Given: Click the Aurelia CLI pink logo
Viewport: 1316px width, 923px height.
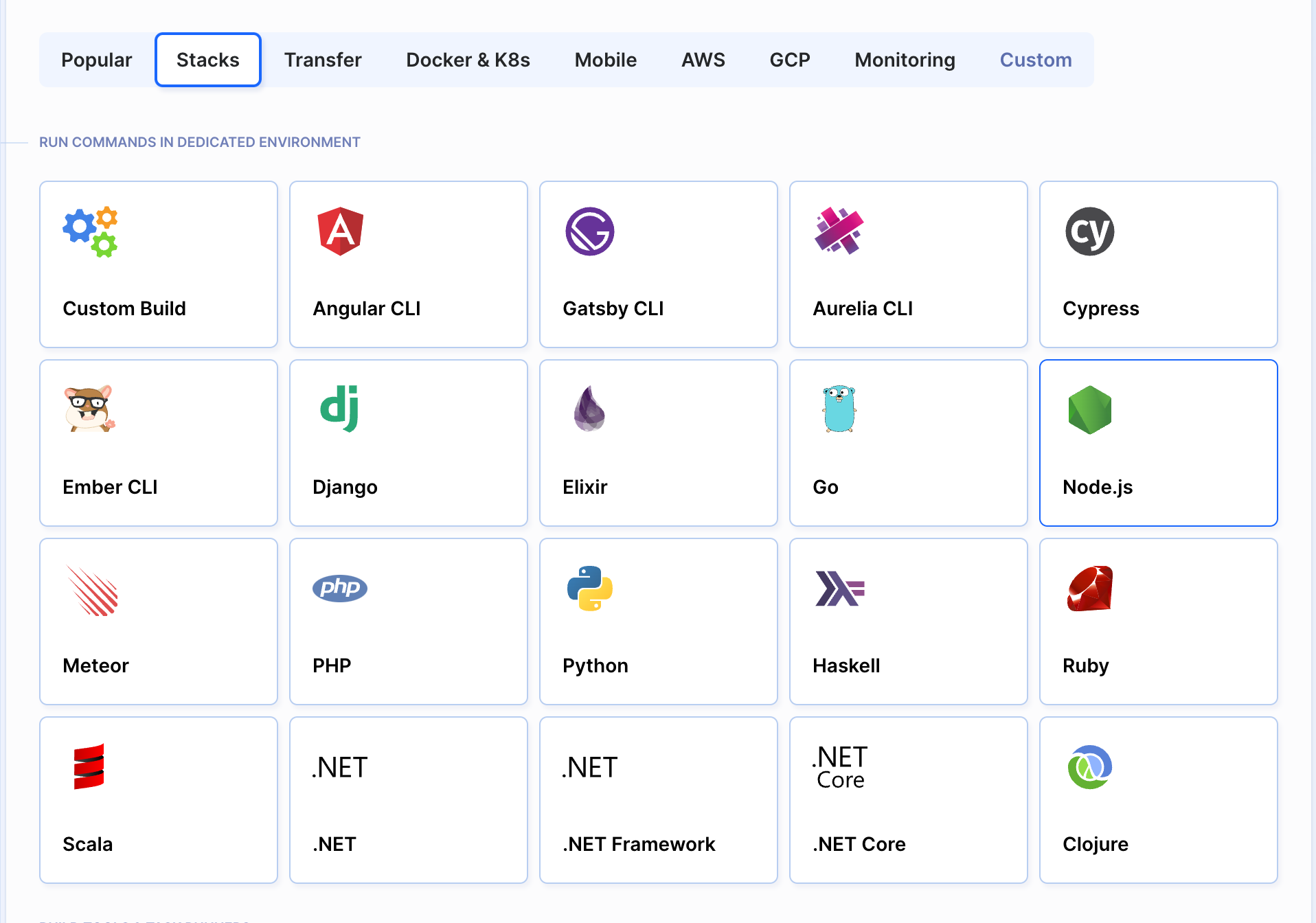Looking at the screenshot, I should tap(839, 231).
